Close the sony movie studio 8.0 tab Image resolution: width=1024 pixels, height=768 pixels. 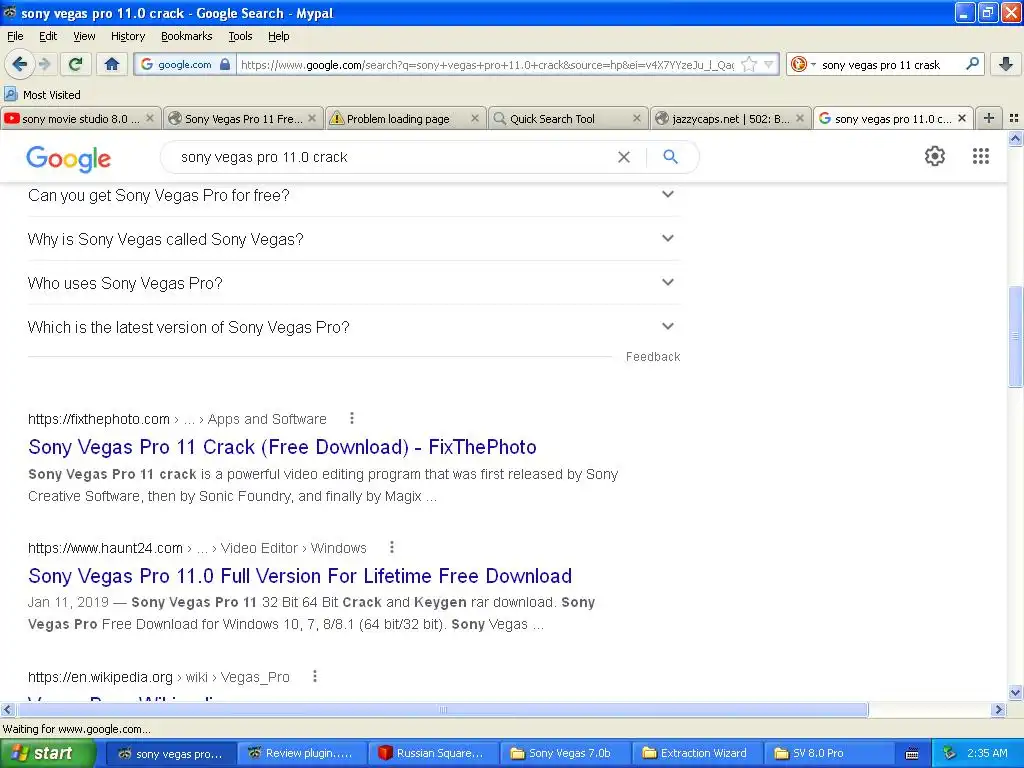(x=150, y=118)
